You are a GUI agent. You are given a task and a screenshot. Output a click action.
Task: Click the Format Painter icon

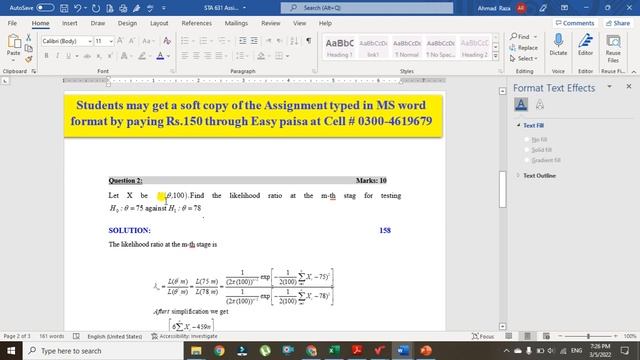29,60
